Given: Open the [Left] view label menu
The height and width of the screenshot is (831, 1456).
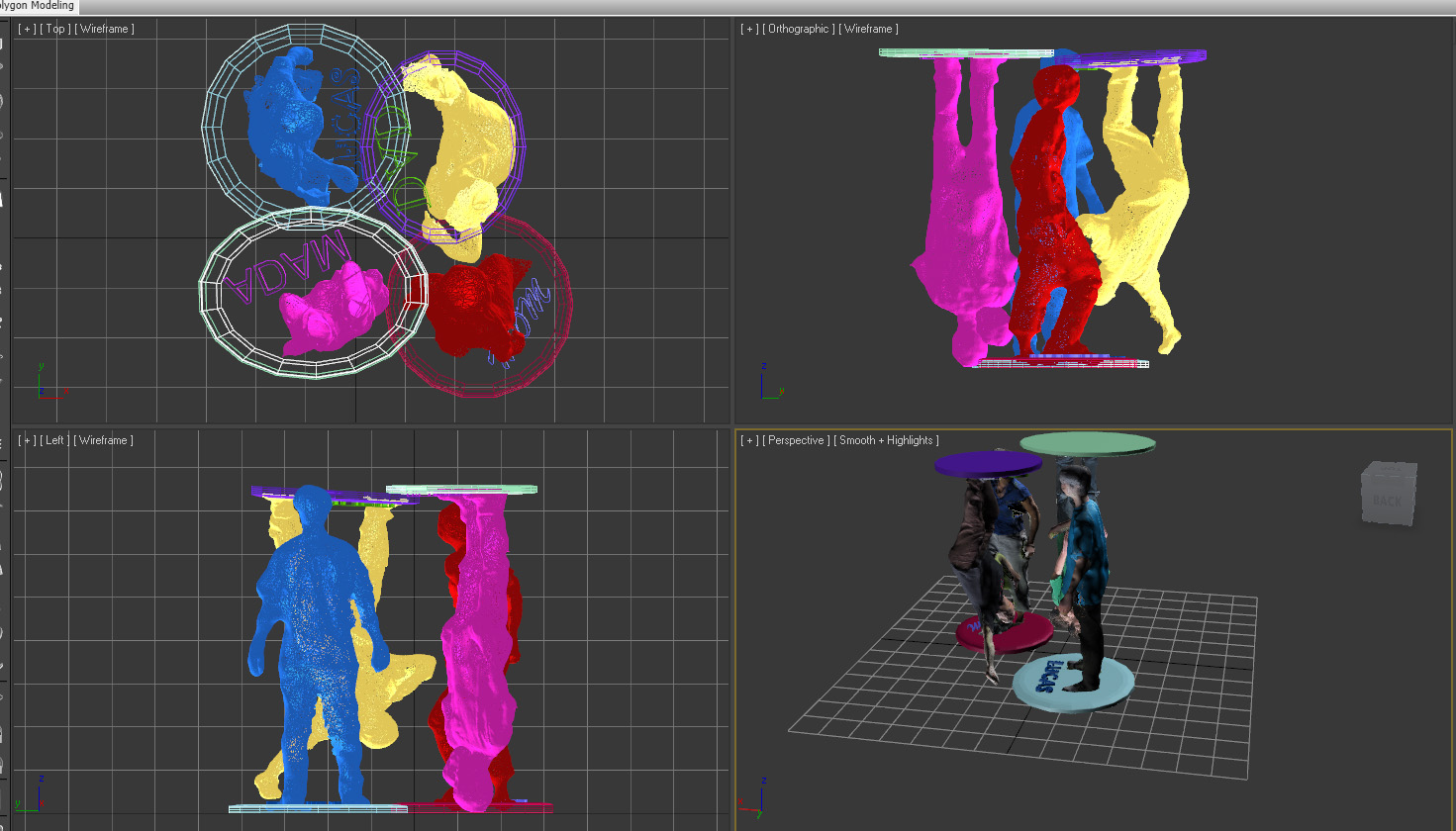Looking at the screenshot, I should 54,440.
